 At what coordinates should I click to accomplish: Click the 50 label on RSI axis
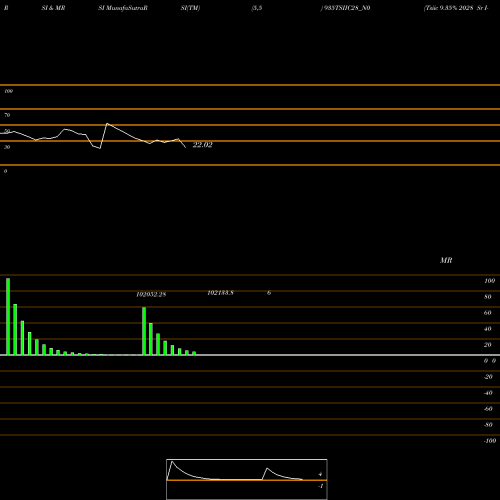click(x=7, y=131)
